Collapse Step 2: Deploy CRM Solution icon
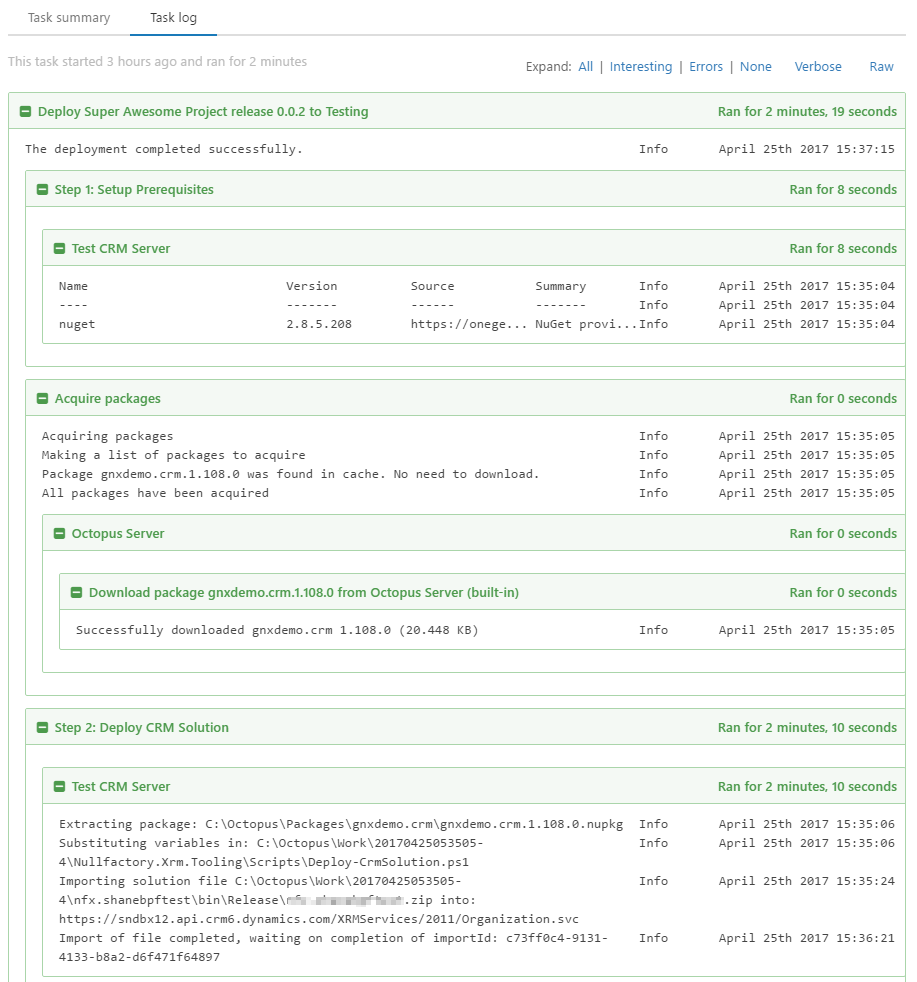The width and height of the screenshot is (917, 982). click(42, 728)
